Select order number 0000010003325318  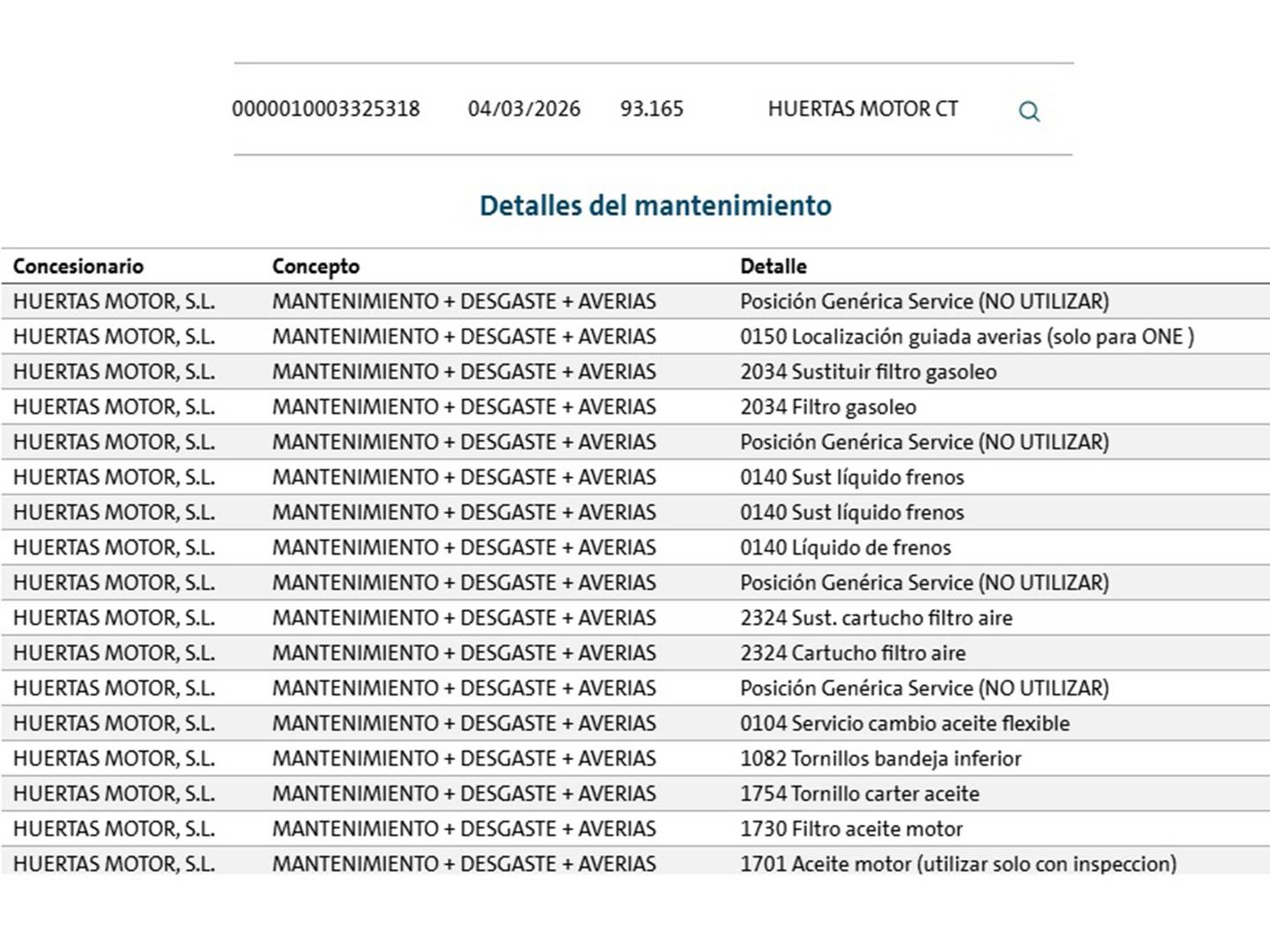tap(325, 109)
